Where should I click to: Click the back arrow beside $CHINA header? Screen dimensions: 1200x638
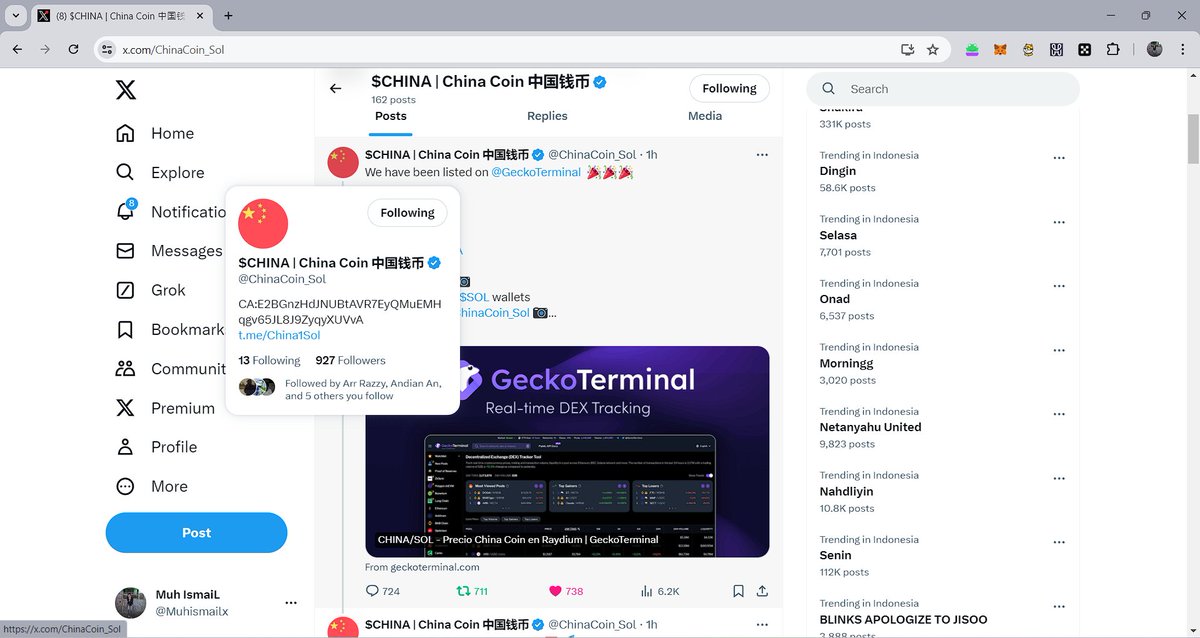pyautogui.click(x=335, y=89)
